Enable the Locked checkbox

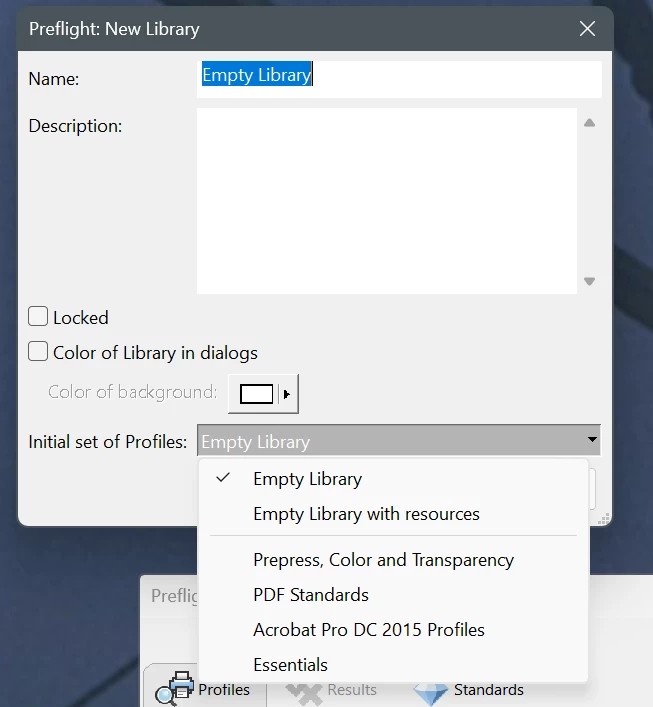point(38,317)
